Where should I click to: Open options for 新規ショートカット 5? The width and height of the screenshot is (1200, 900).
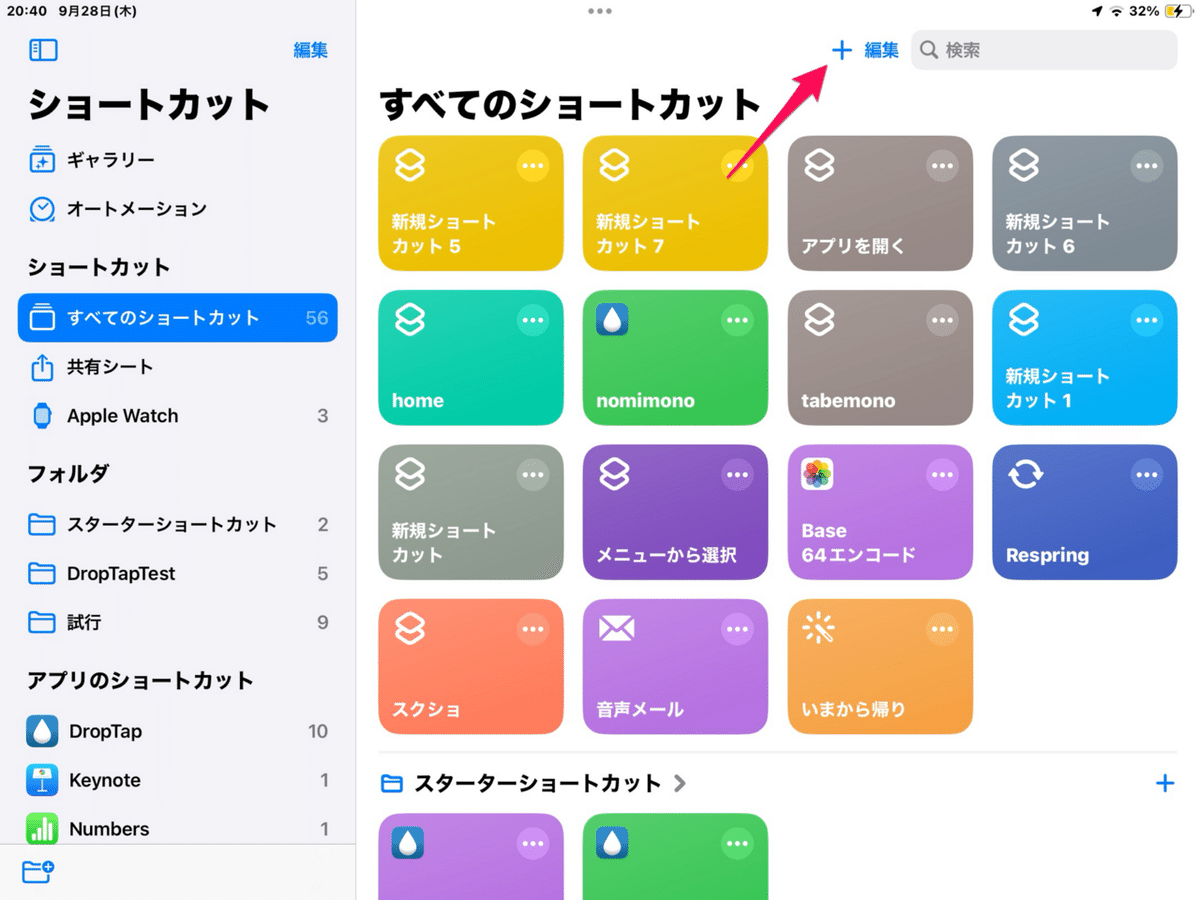tap(533, 166)
